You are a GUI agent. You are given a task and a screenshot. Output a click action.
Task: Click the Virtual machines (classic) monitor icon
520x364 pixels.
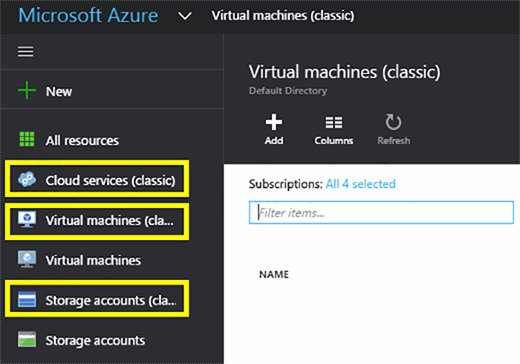tap(27, 219)
